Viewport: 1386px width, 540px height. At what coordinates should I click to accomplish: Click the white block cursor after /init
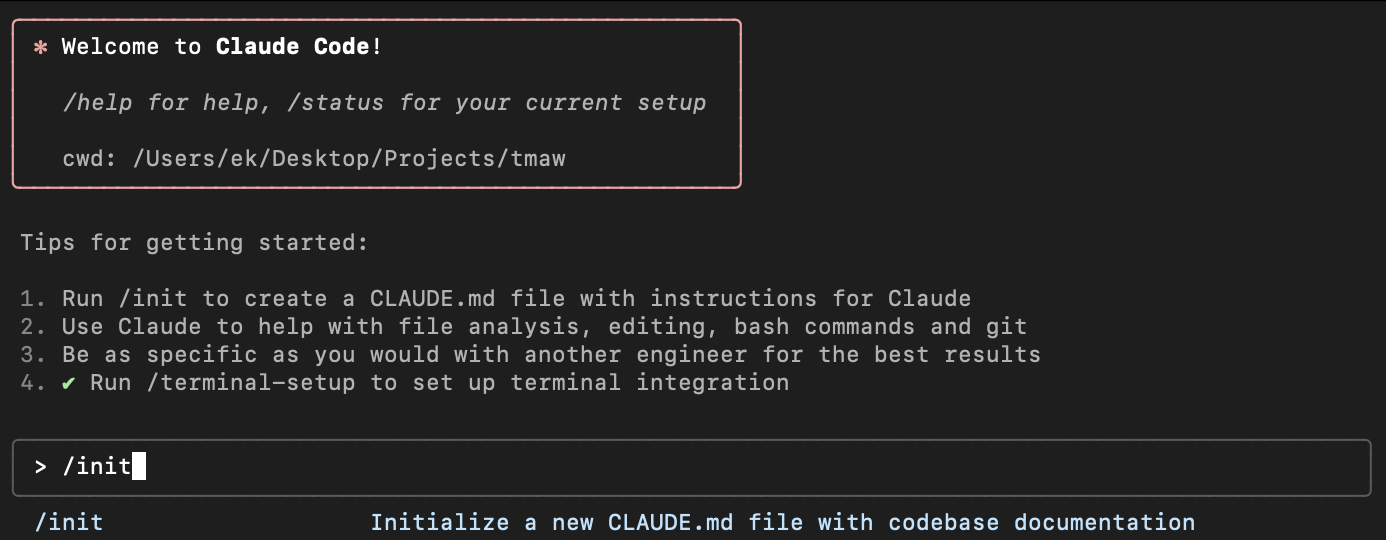(x=139, y=467)
